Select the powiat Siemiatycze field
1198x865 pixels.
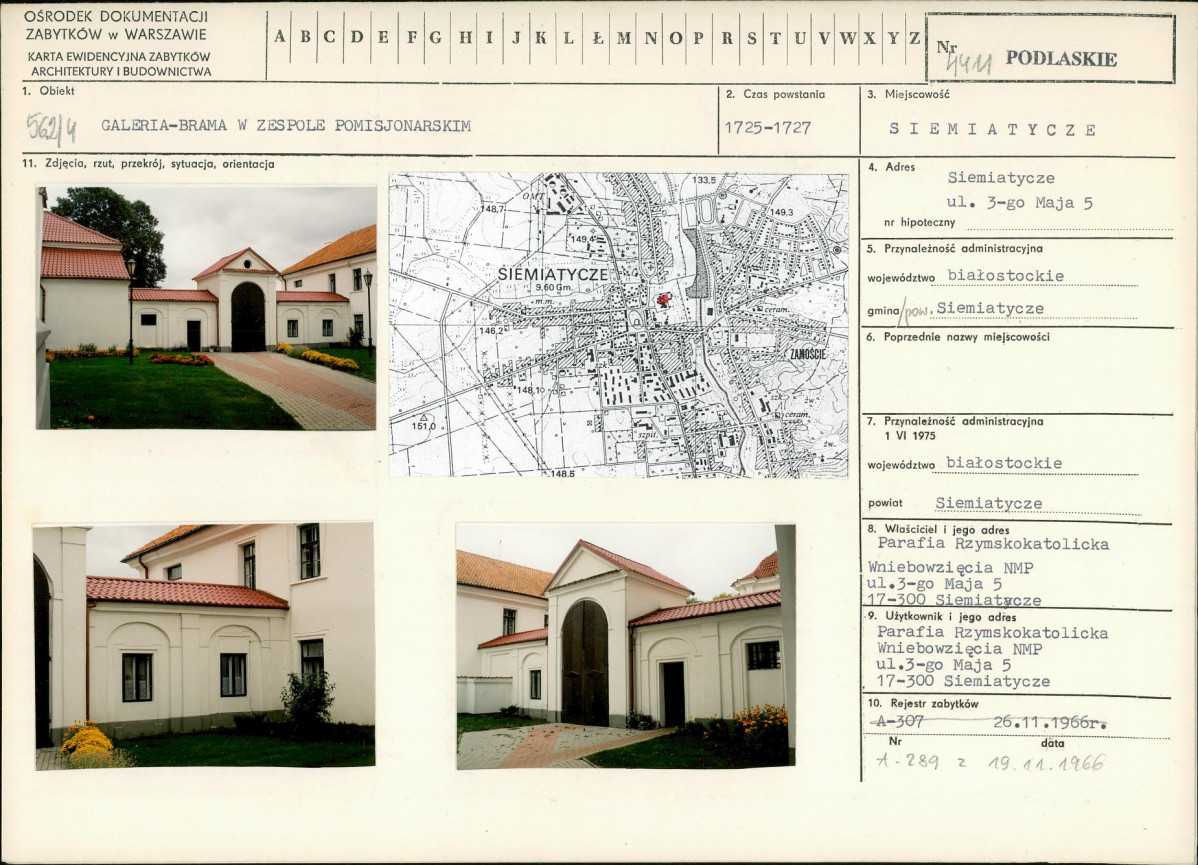989,504
